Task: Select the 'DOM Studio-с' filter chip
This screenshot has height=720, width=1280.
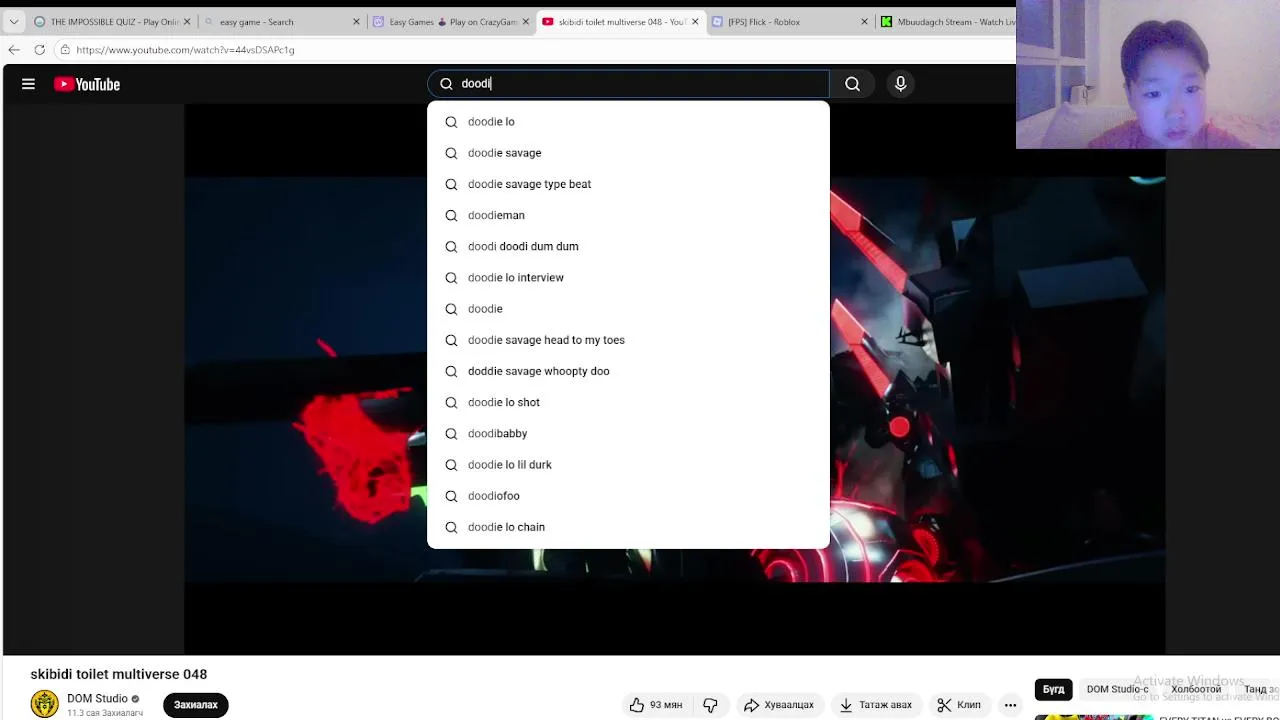Action: (1118, 689)
